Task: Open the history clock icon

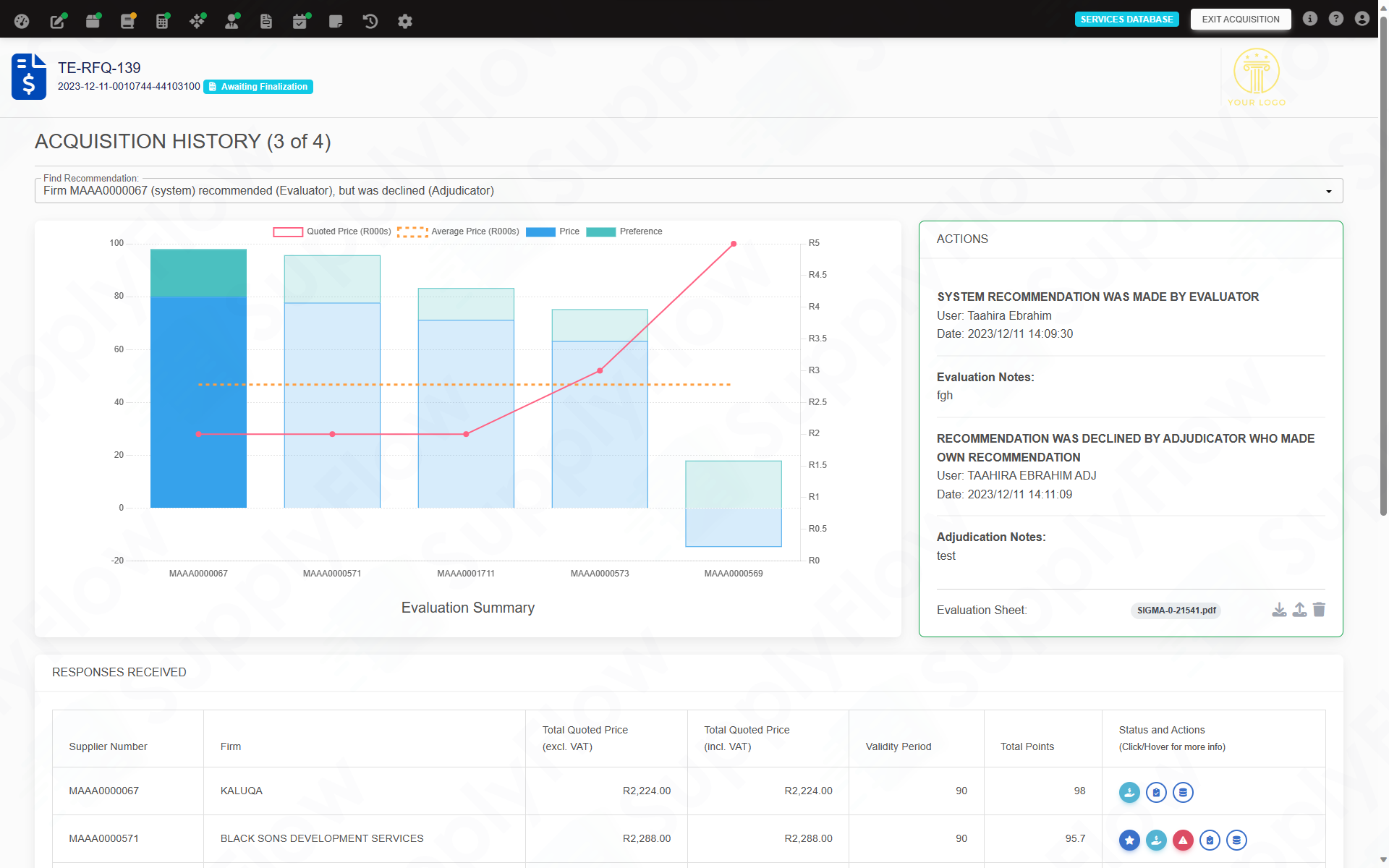Action: click(x=370, y=21)
